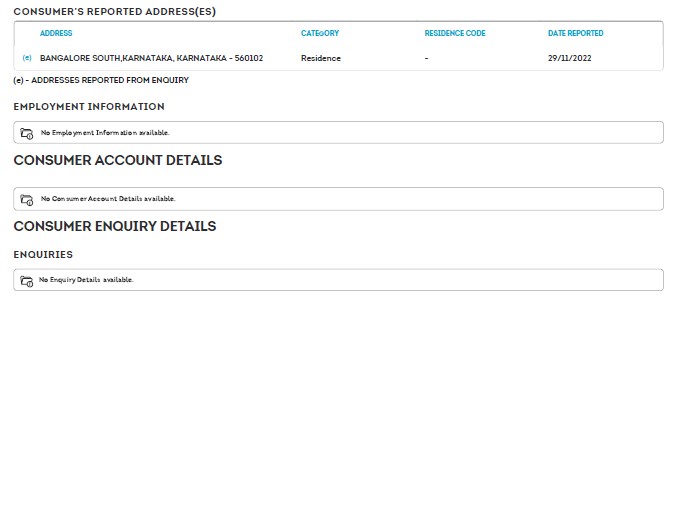The image size is (673, 525).
Task: Click the Consumer Account Details heading
Action: point(118,160)
